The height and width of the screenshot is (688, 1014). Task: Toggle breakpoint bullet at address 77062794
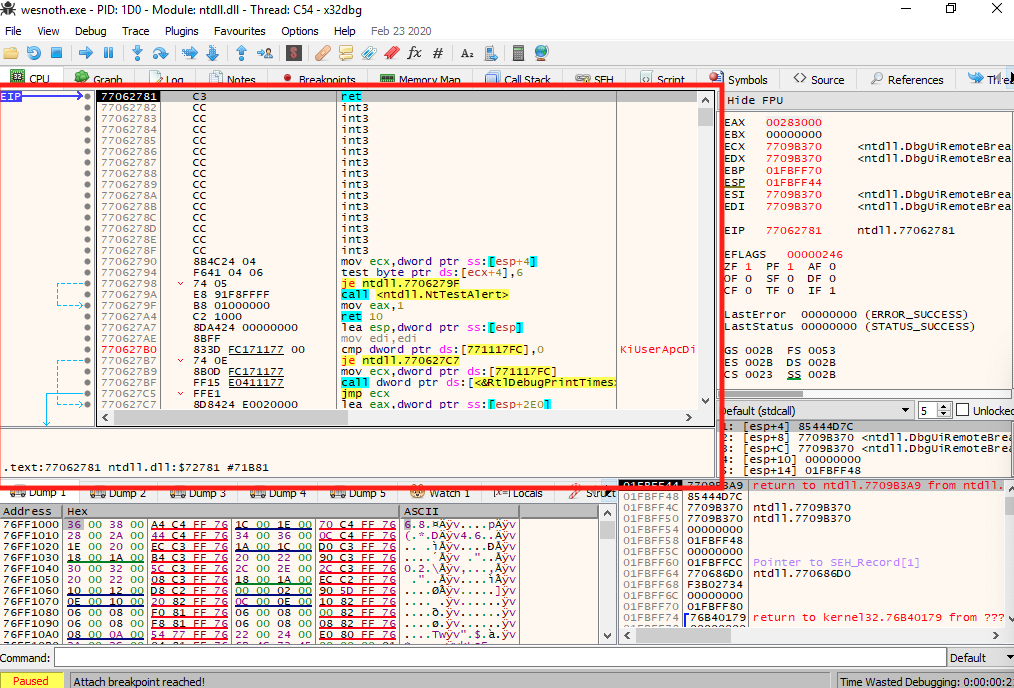87,273
